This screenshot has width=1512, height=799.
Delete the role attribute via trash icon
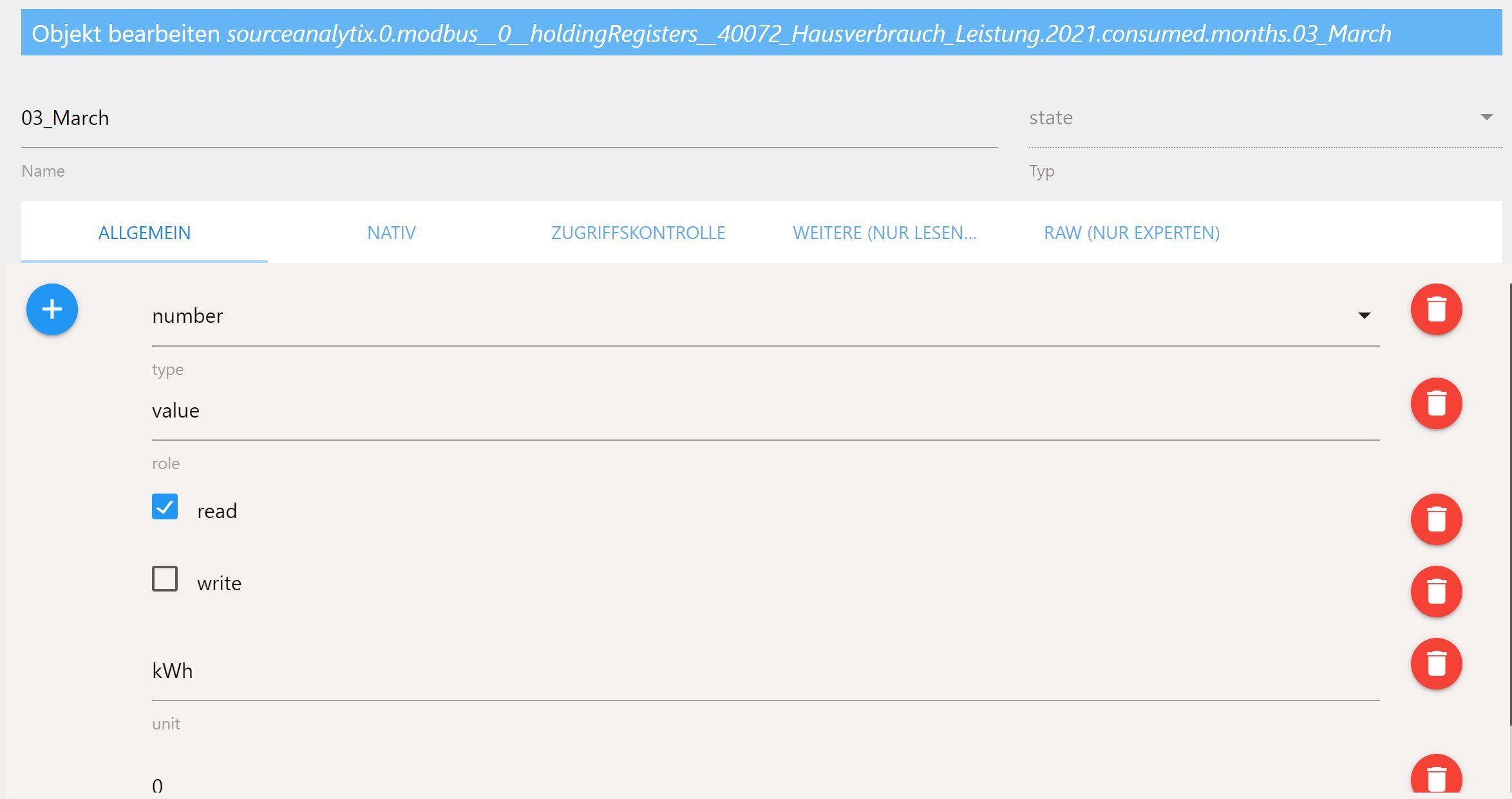1436,403
